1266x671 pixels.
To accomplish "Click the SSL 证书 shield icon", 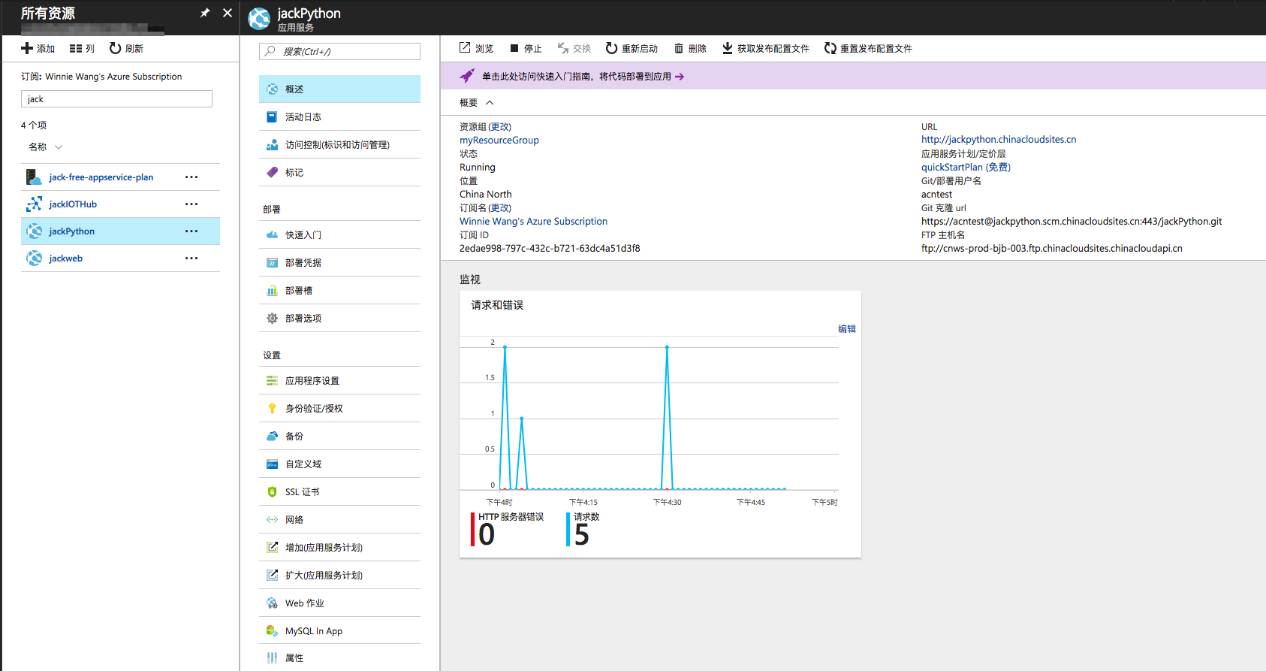I will coord(272,492).
